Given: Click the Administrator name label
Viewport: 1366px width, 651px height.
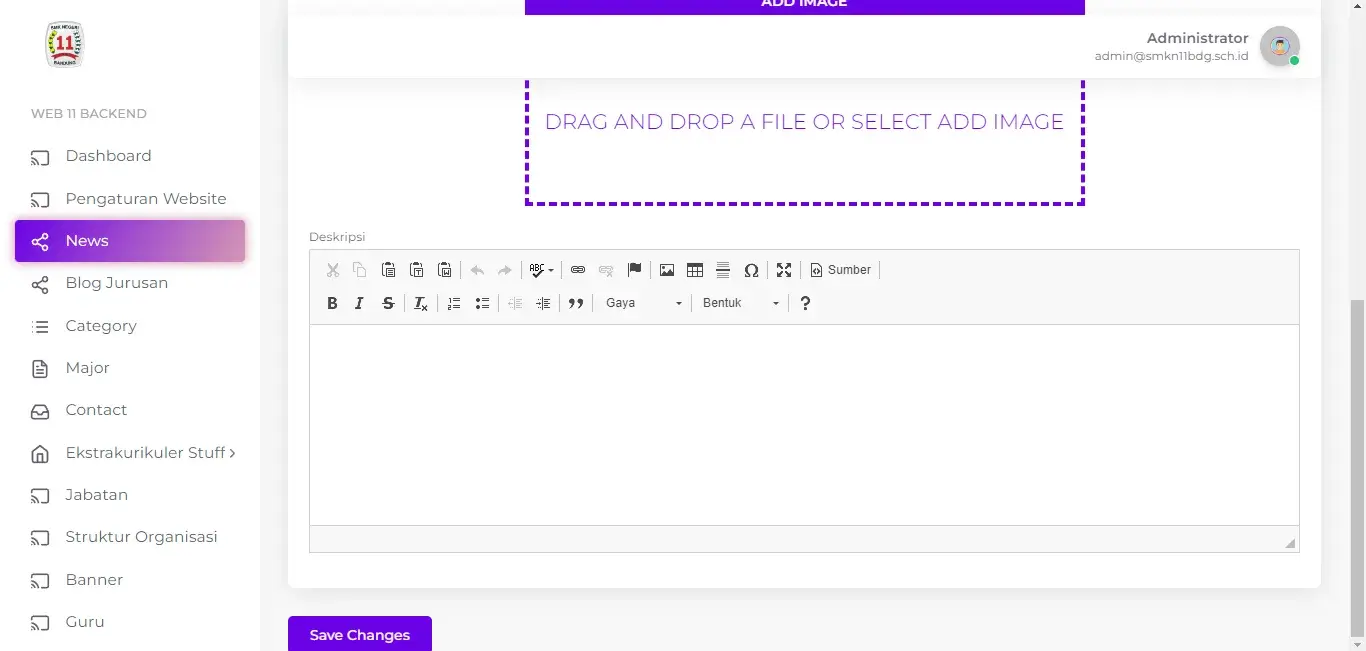Looking at the screenshot, I should point(1197,38).
